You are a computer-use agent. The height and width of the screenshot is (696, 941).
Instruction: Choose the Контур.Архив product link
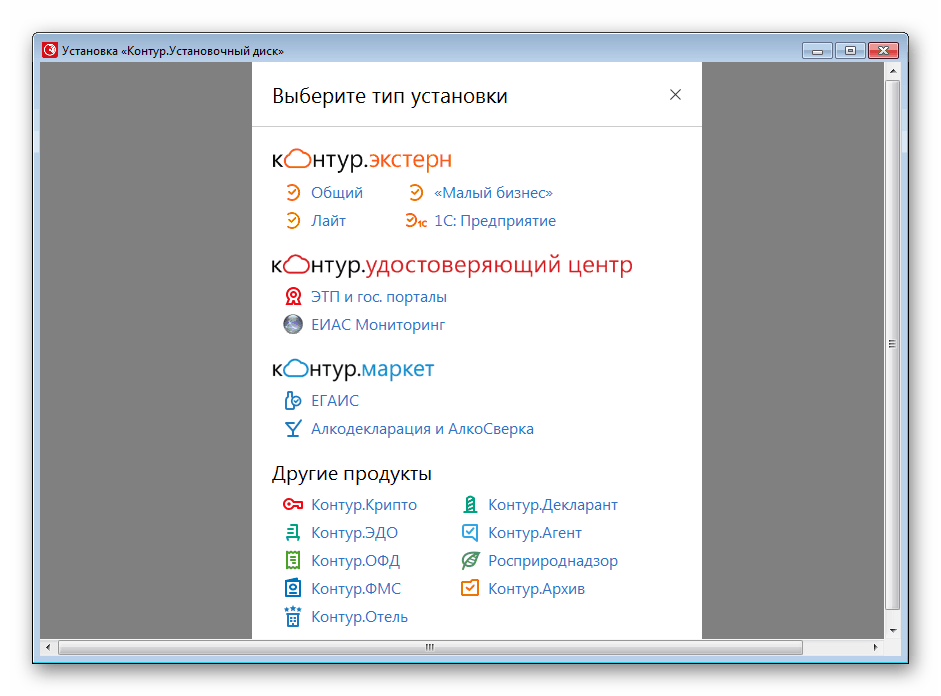pos(536,589)
